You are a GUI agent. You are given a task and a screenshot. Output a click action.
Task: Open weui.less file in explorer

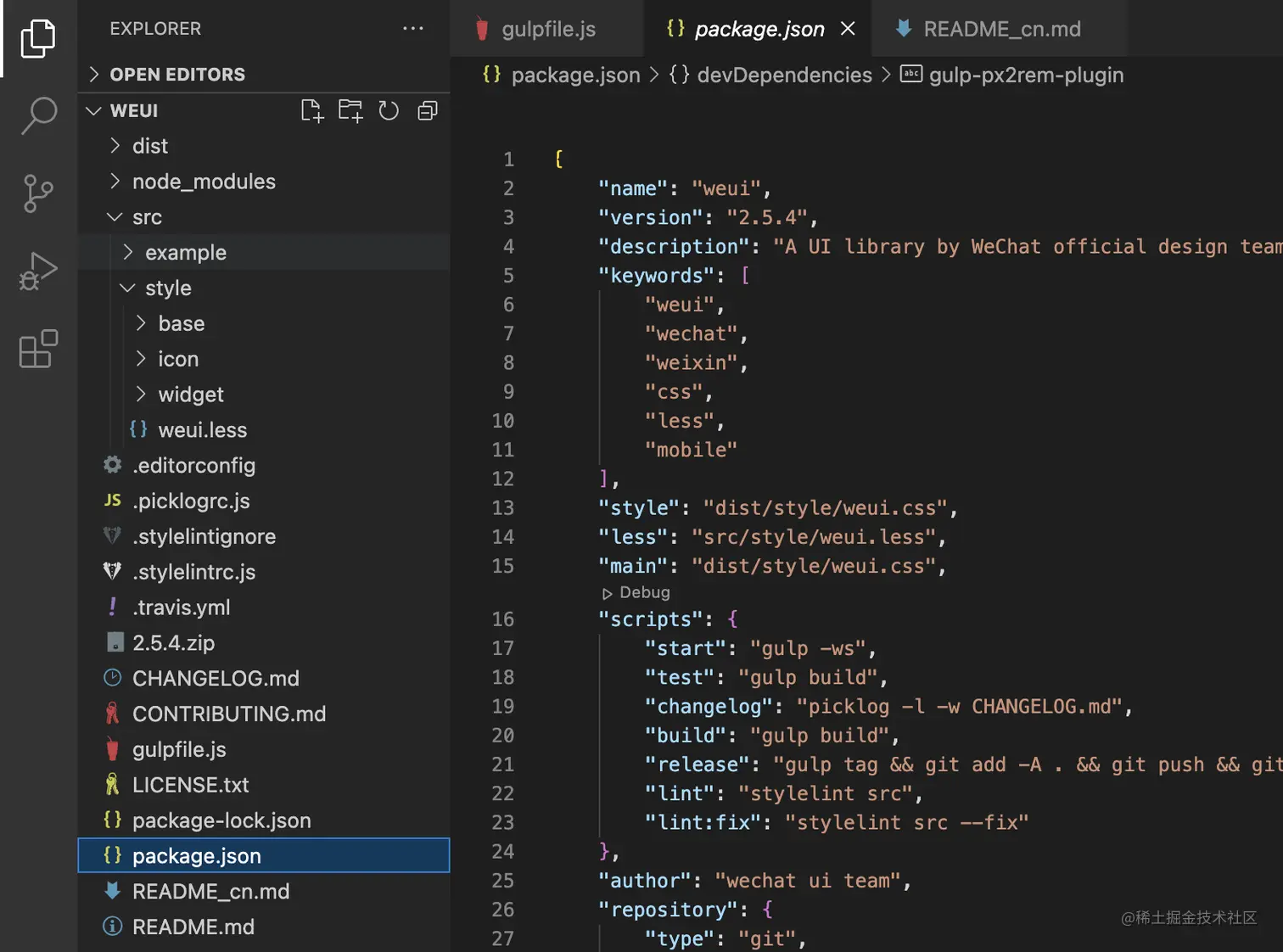click(202, 430)
